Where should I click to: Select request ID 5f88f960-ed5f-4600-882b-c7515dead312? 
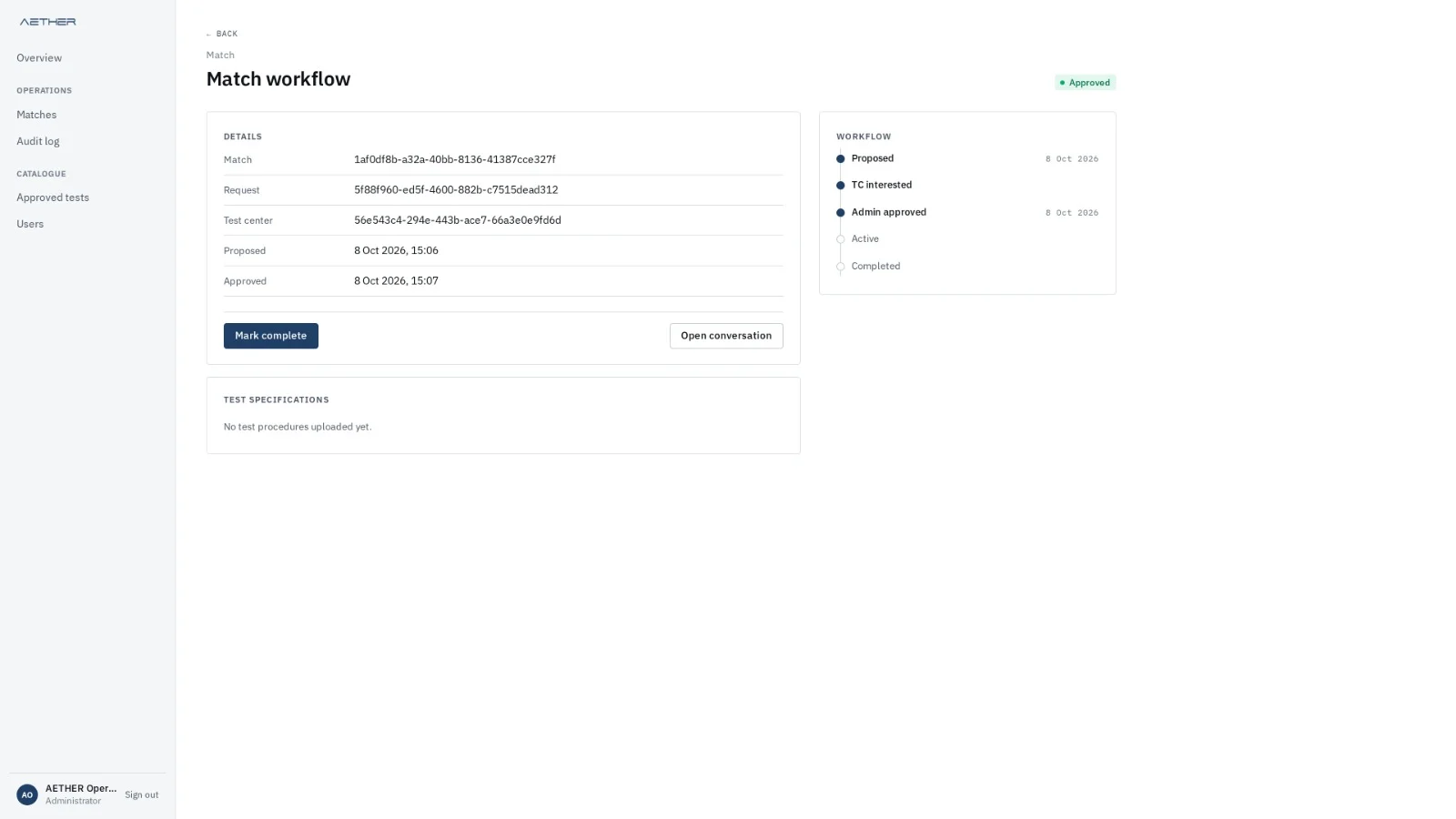456,190
